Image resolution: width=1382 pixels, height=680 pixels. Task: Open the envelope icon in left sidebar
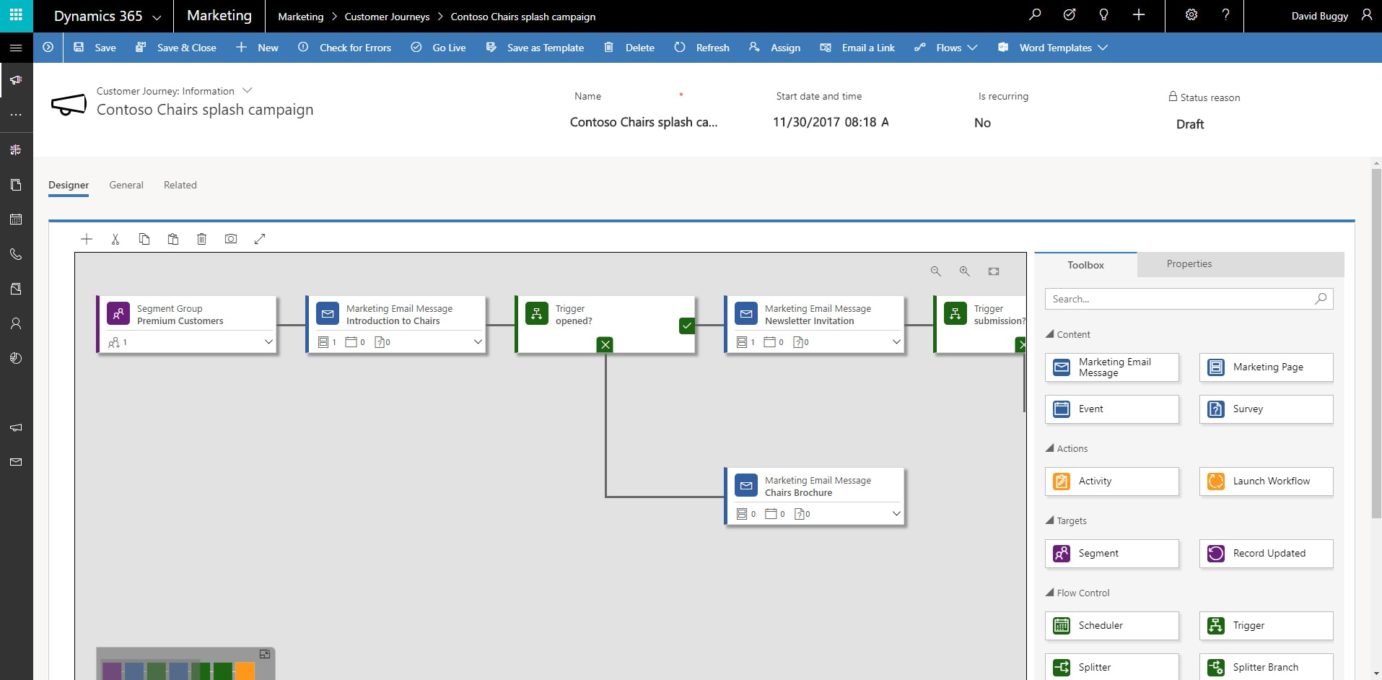[16, 462]
